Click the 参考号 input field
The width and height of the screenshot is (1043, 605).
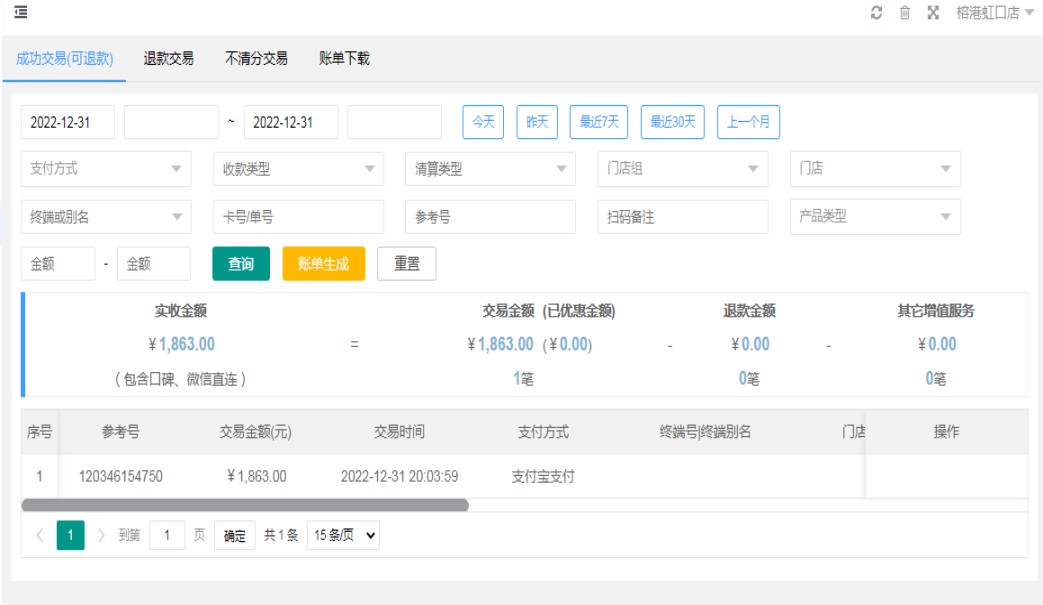coord(490,217)
